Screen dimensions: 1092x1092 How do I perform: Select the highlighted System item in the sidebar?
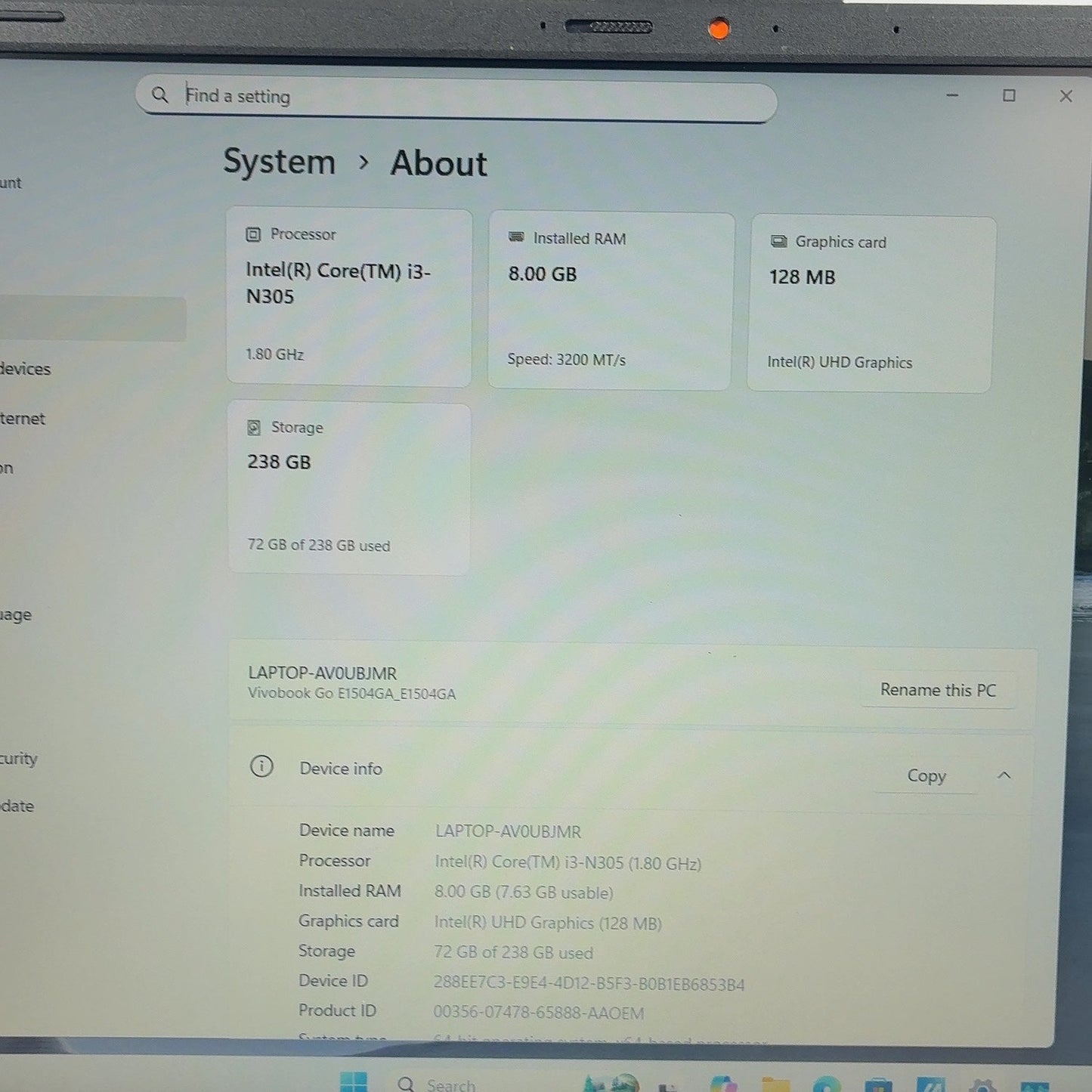click(x=92, y=319)
